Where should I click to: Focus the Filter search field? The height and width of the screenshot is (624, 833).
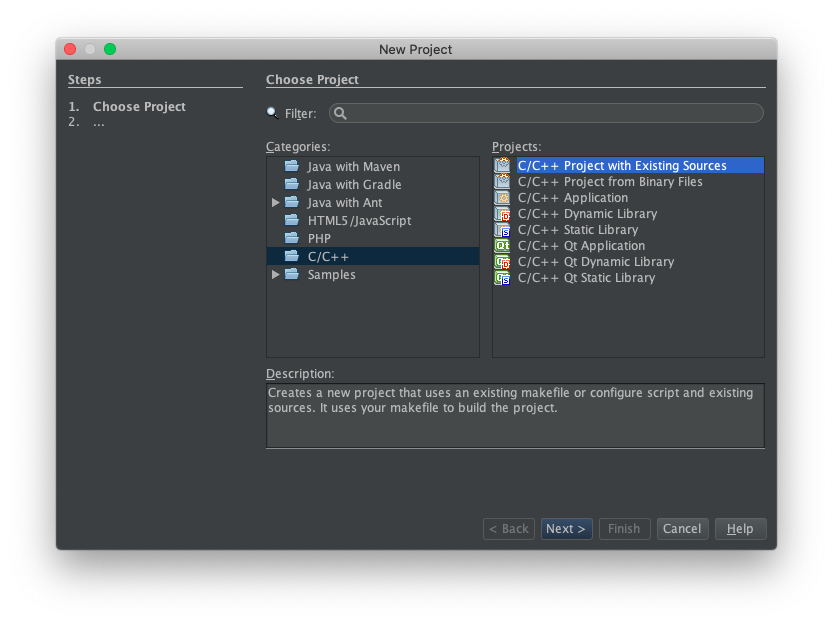(x=546, y=113)
